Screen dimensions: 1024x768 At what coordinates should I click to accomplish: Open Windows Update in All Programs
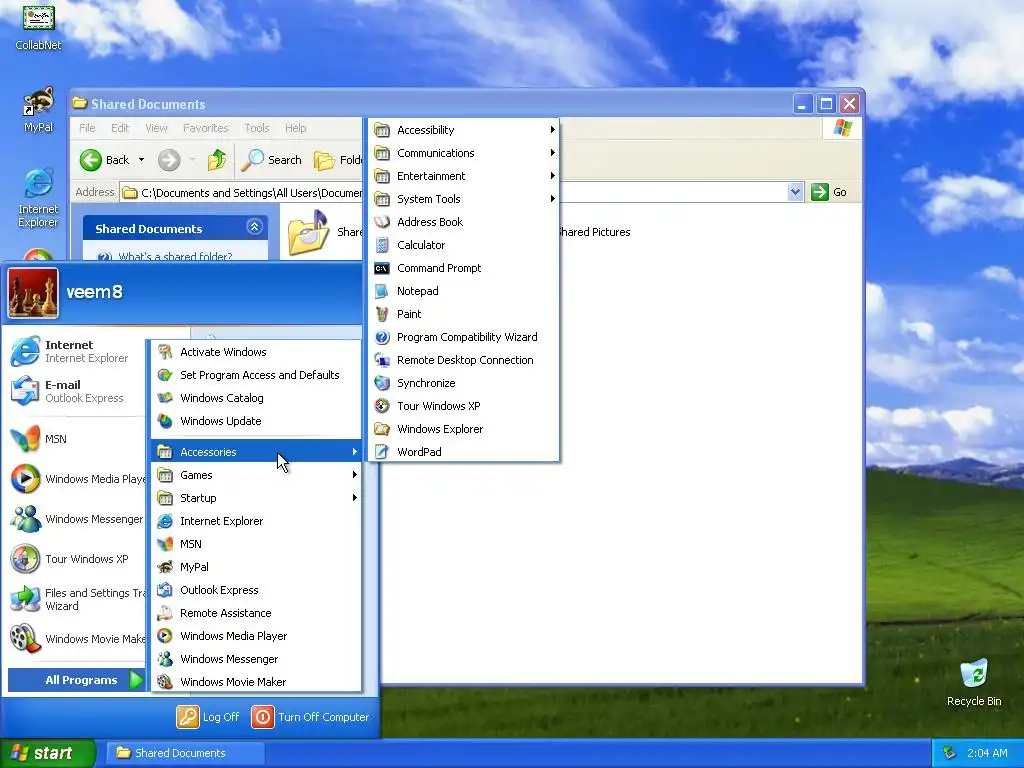click(x=256, y=421)
